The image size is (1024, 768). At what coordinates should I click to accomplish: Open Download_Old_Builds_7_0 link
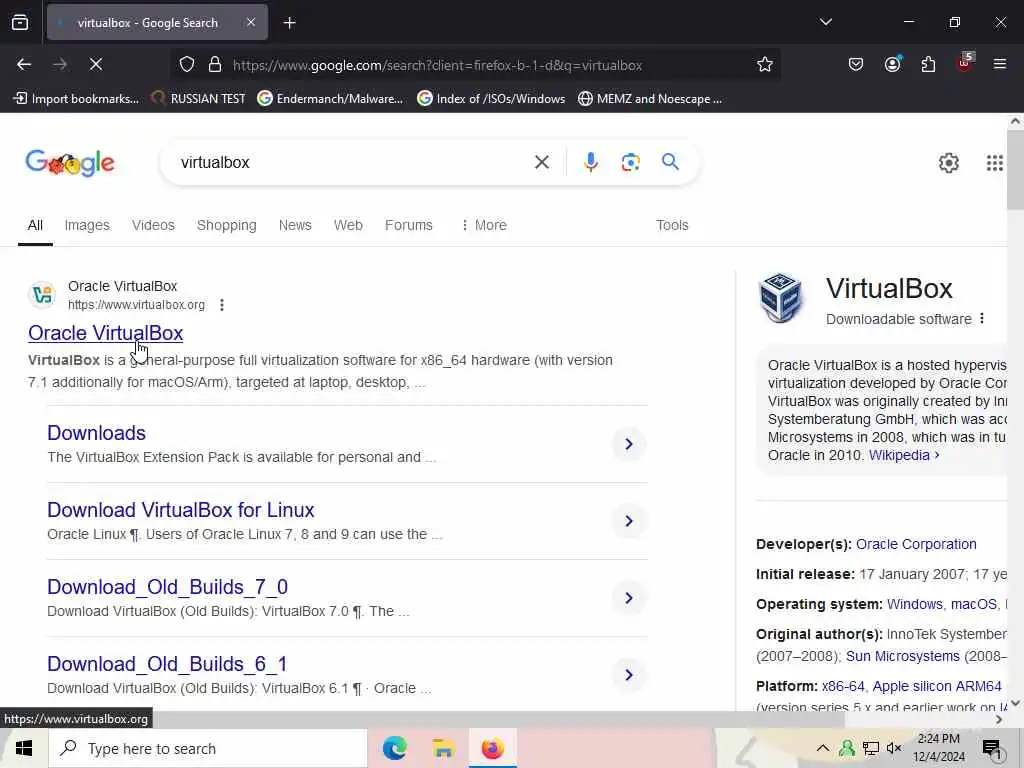click(x=168, y=587)
